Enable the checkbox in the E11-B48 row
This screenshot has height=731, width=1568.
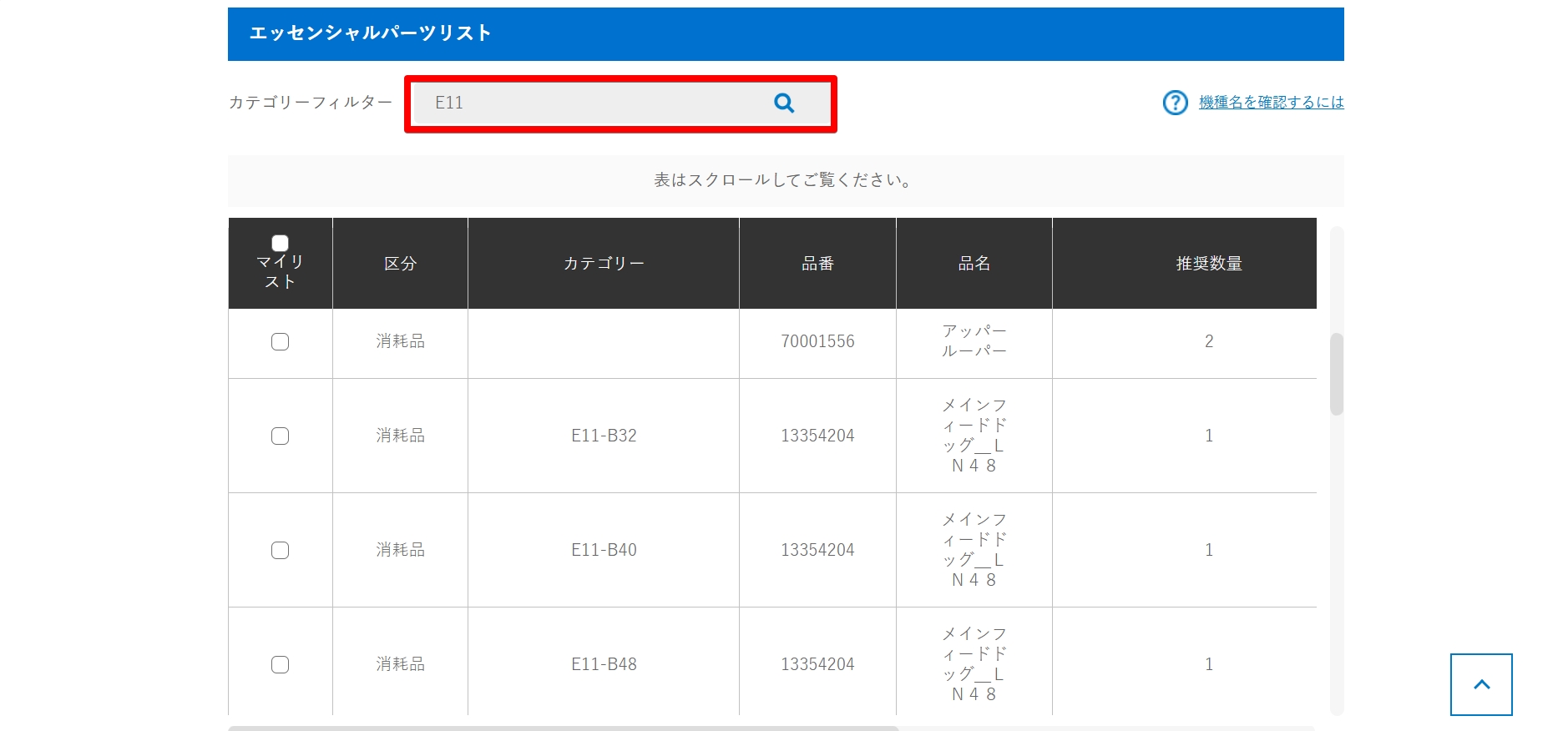click(x=281, y=665)
